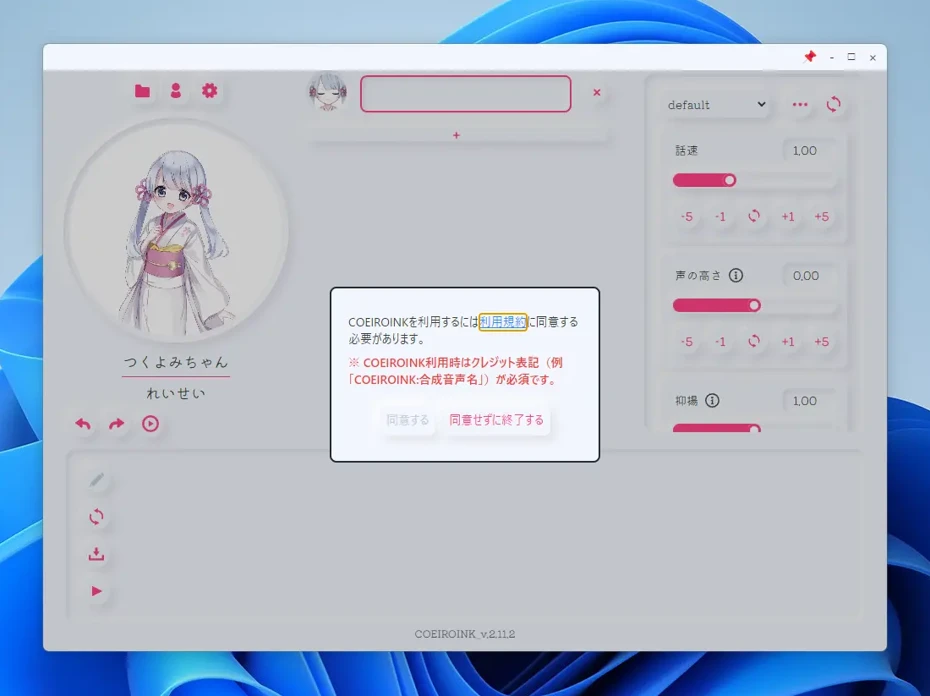Click the pencil edit icon in bottom panel
Viewport: 930px width, 696px height.
97,480
